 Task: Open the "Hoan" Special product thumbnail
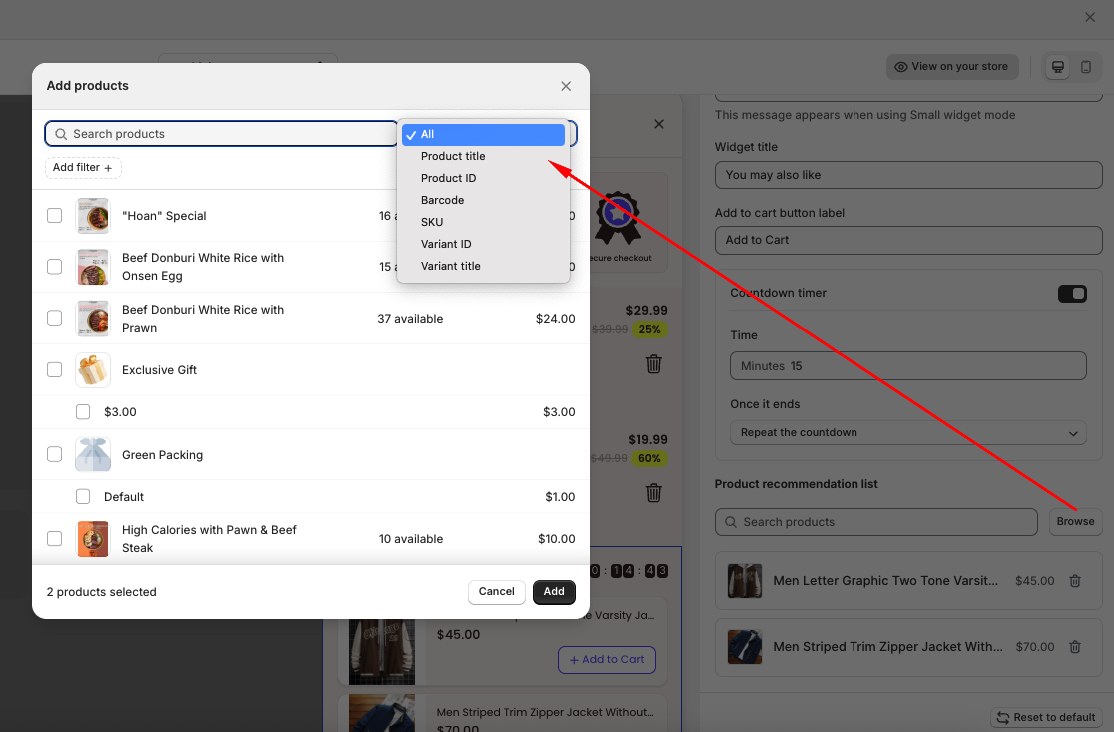click(93, 216)
